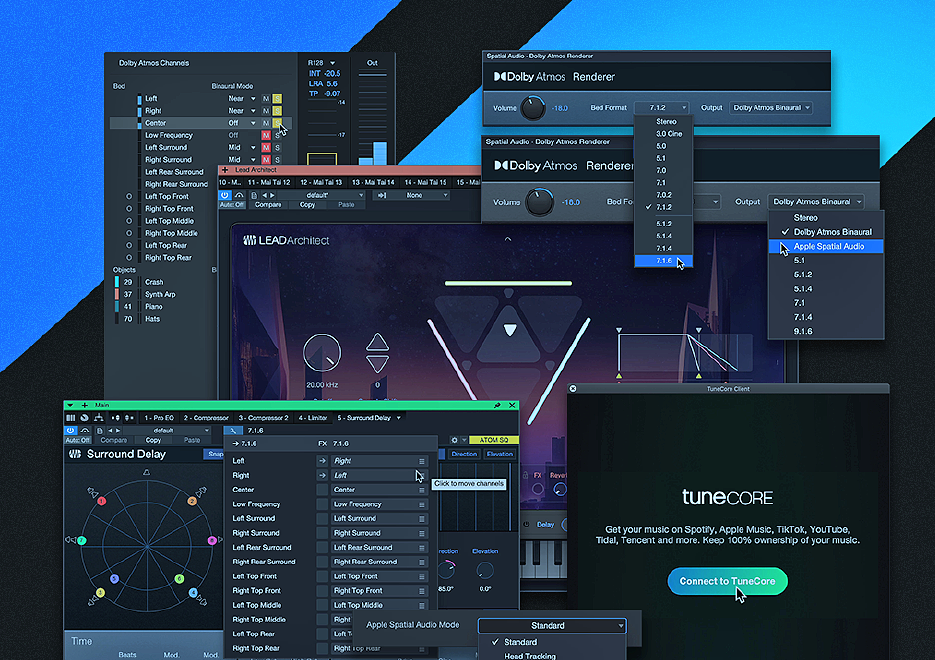Choose 7.0.2 in Bed Format menu

[664, 195]
